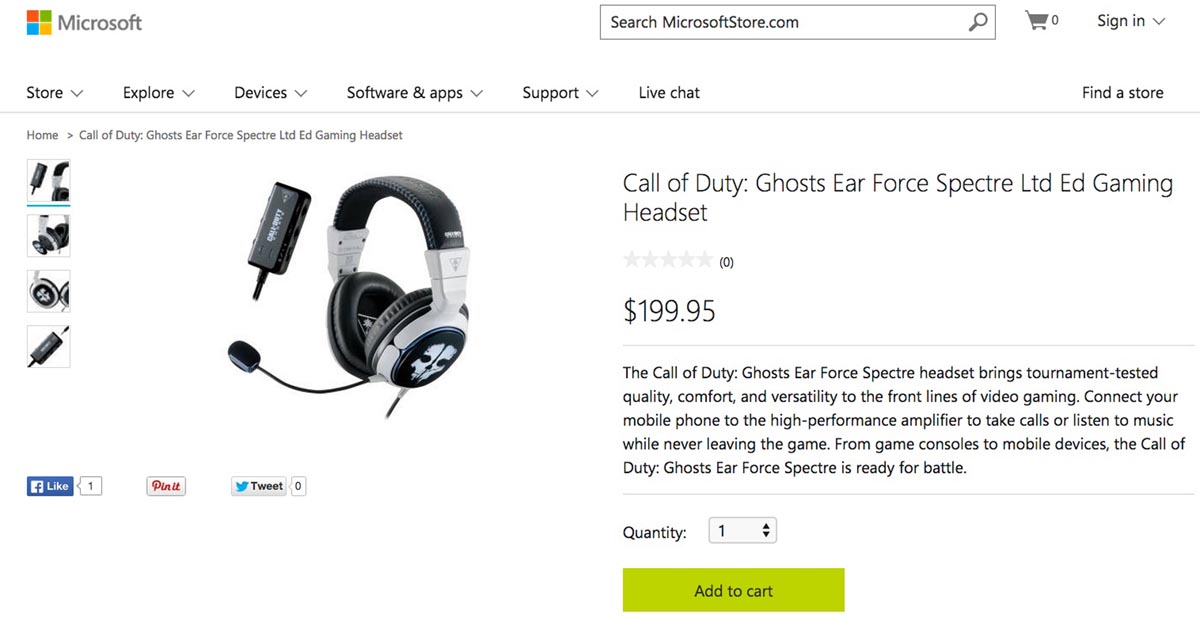Select the second product thumbnail
The height and width of the screenshot is (618, 1200).
[x=48, y=236]
